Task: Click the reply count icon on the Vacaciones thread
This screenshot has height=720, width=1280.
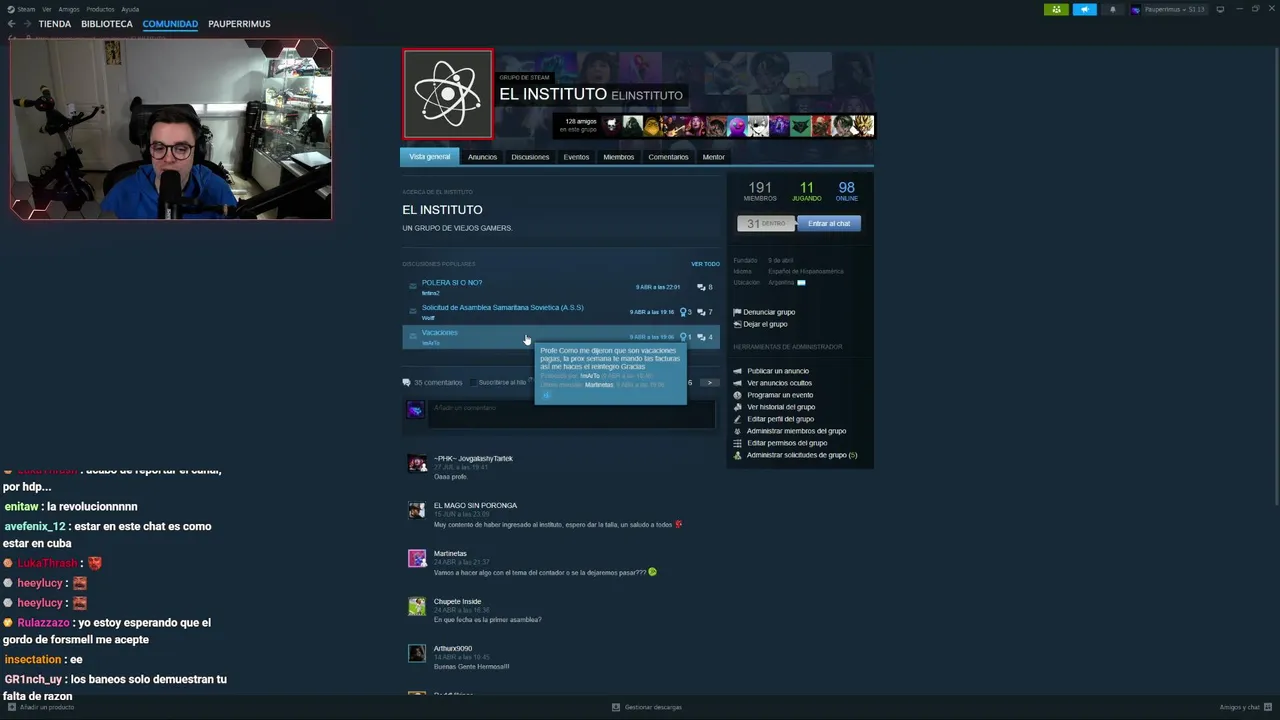Action: point(701,337)
